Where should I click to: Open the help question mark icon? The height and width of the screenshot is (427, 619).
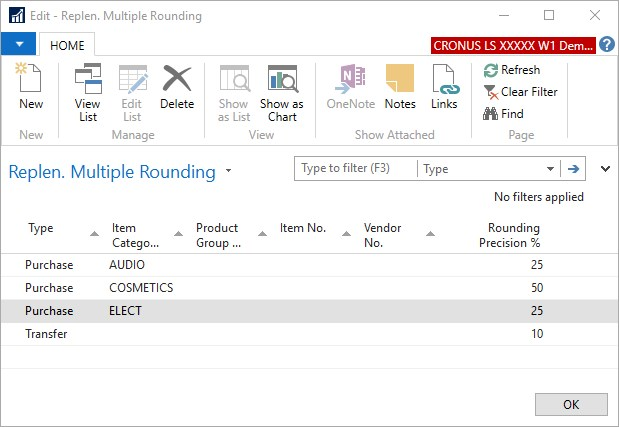pyautogui.click(x=607, y=44)
